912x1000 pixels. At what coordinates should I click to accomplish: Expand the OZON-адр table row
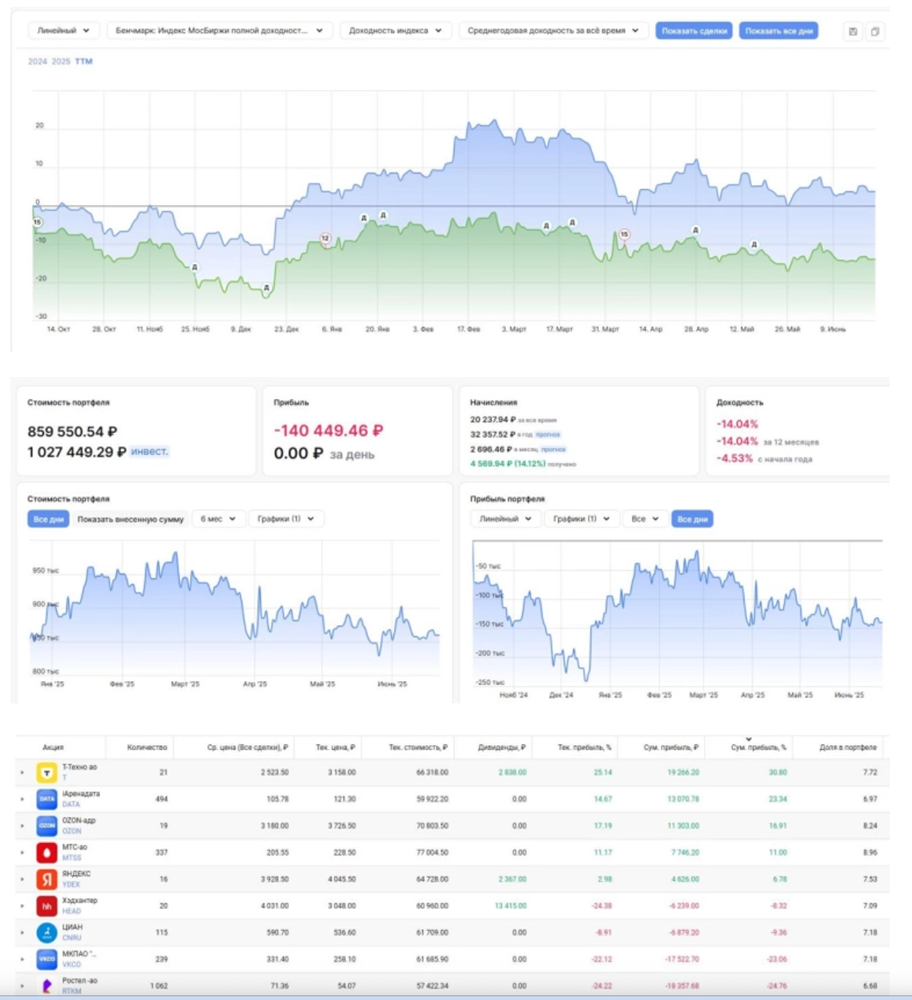[22, 826]
